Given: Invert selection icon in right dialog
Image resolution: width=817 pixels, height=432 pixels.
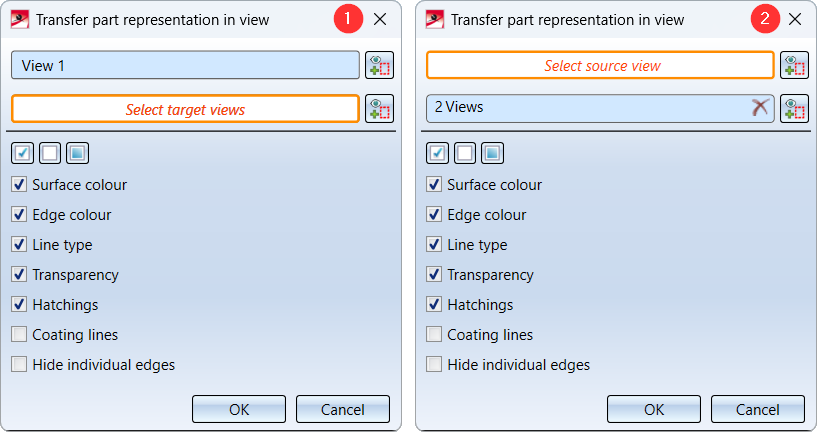Looking at the screenshot, I should 492,153.
